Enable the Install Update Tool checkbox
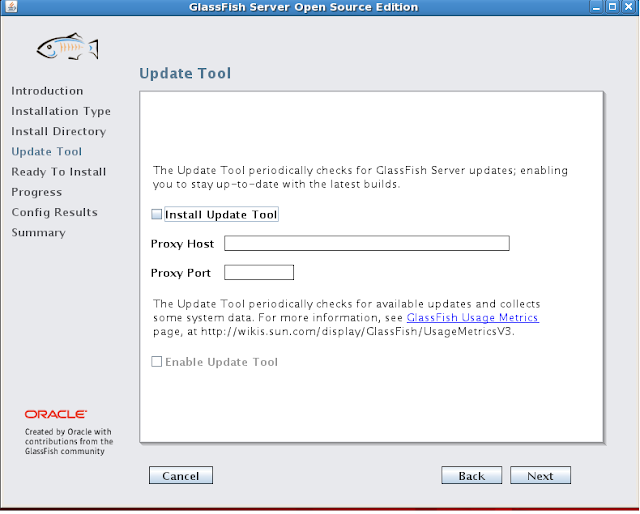 pyautogui.click(x=157, y=214)
